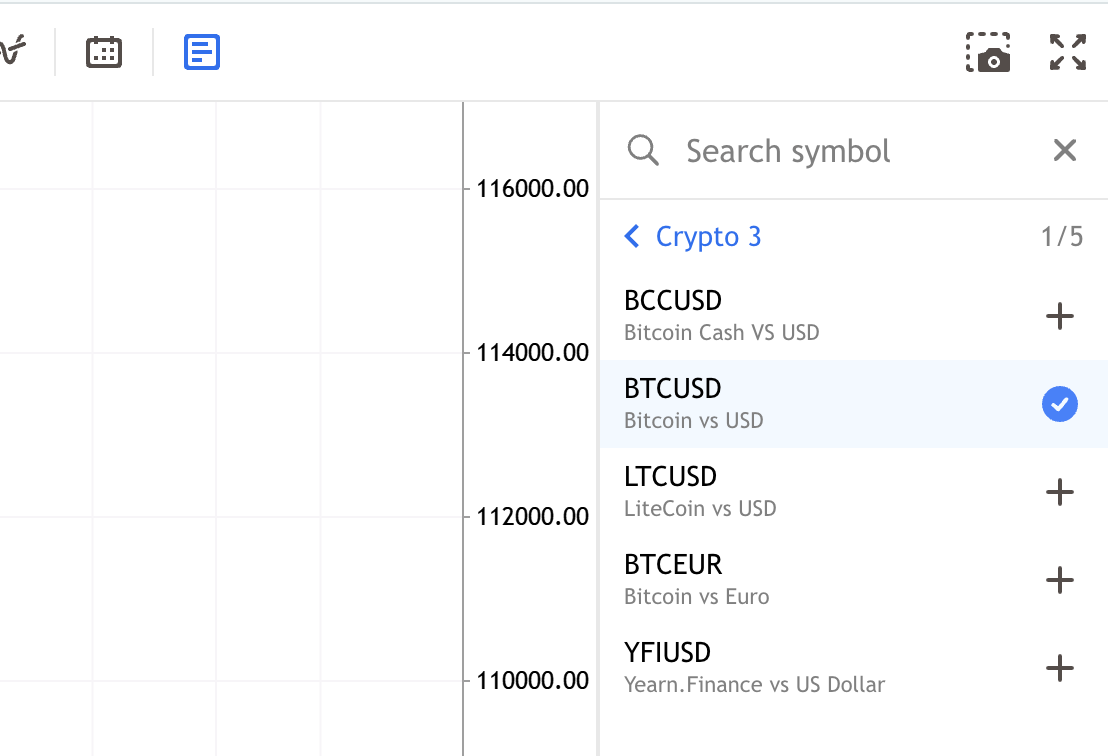1108x756 pixels.
Task: Click the 114000.00 price axis label
Action: click(x=530, y=352)
